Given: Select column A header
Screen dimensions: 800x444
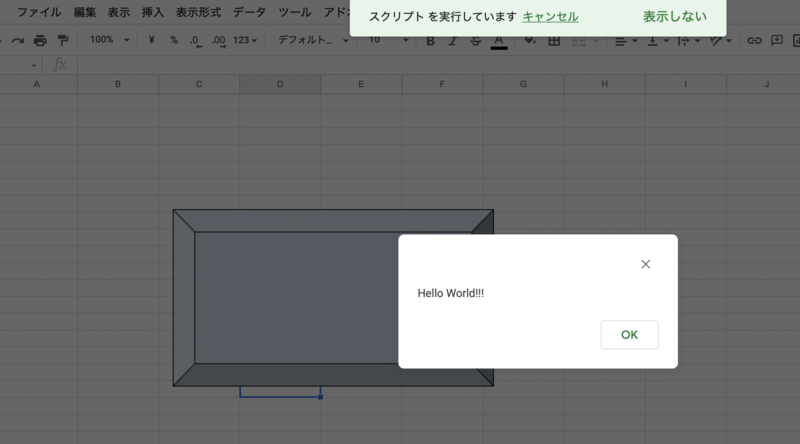Looking at the screenshot, I should pos(37,84).
